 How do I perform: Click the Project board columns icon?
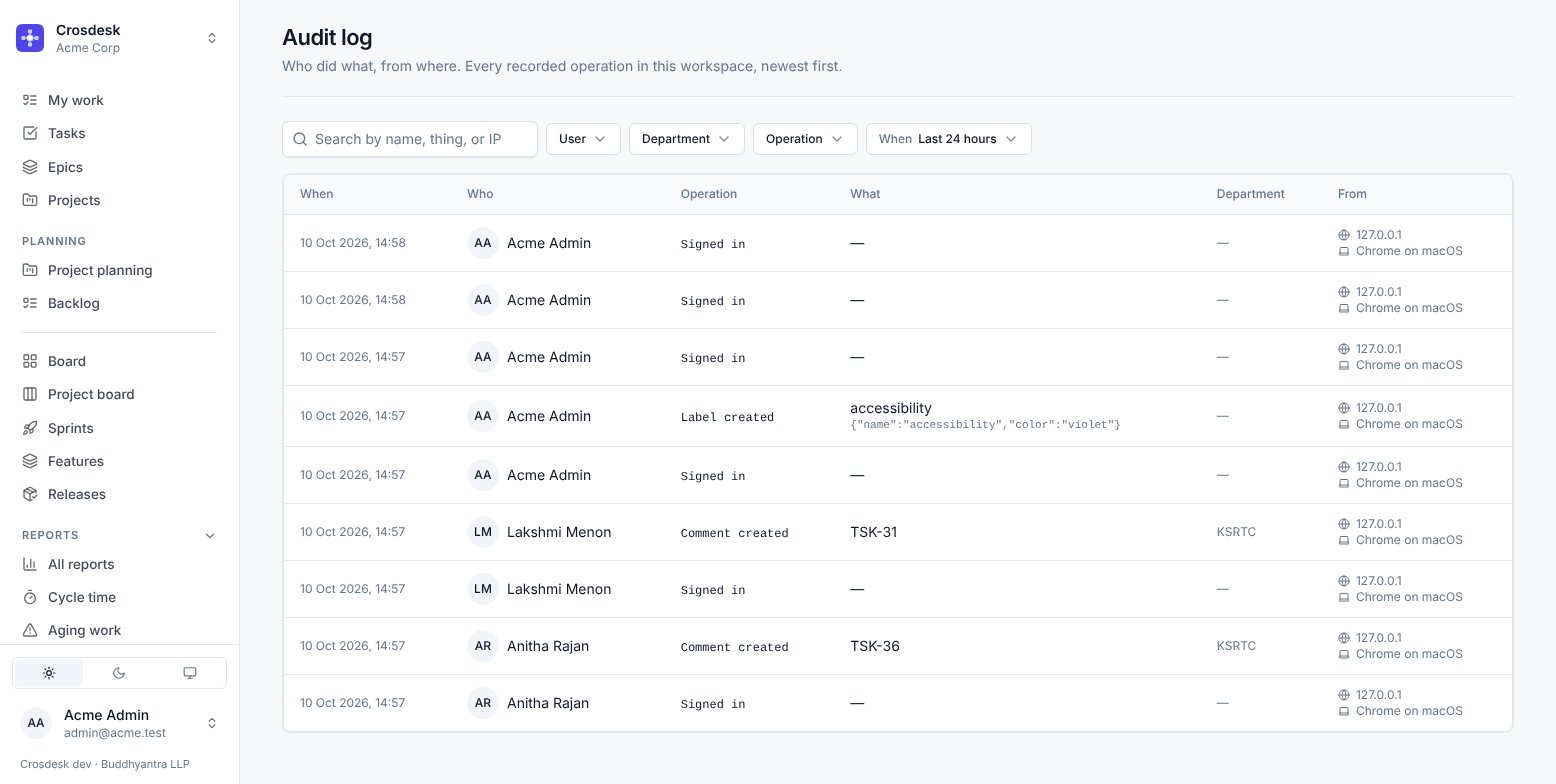pos(30,394)
